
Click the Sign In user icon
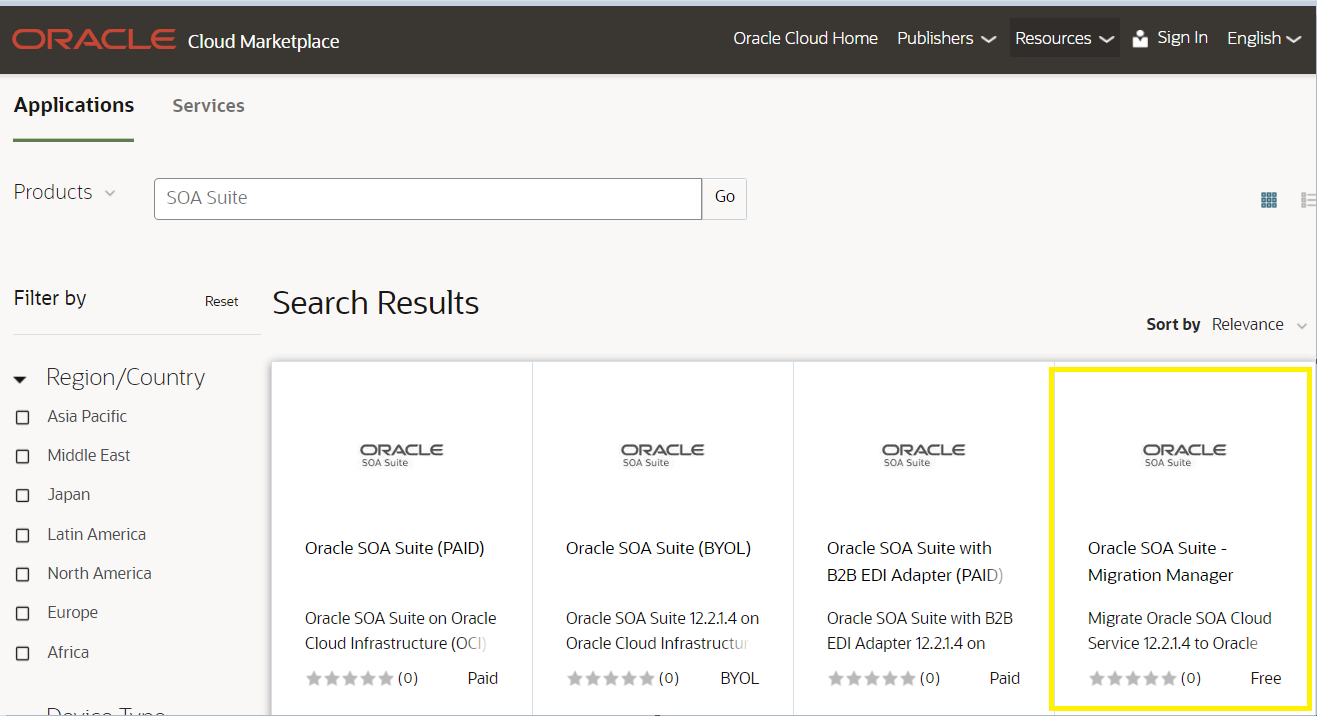pos(1140,39)
